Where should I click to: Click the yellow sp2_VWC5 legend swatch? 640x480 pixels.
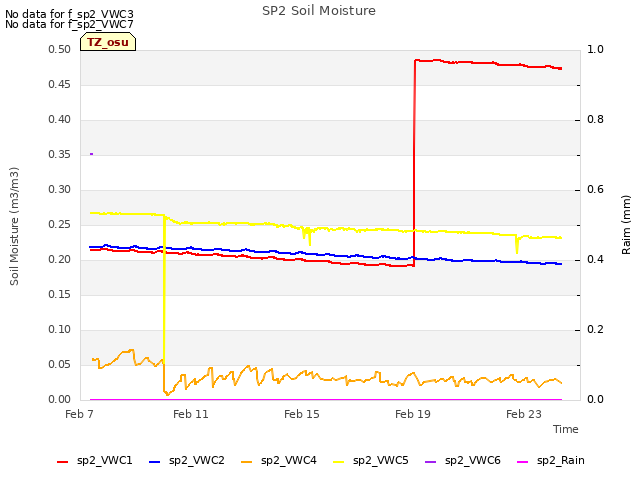coord(338,462)
